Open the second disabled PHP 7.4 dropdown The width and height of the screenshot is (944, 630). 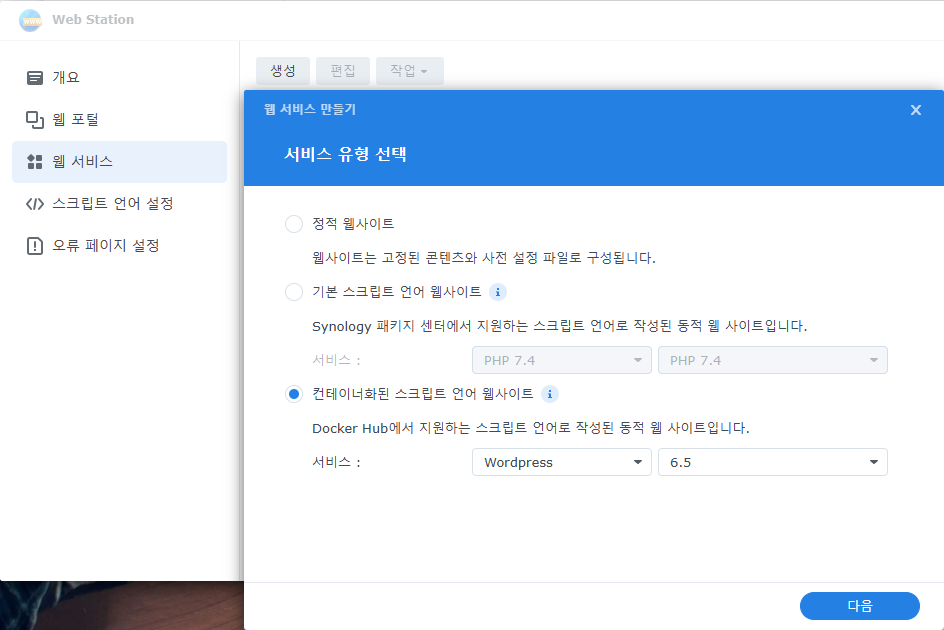point(772,360)
